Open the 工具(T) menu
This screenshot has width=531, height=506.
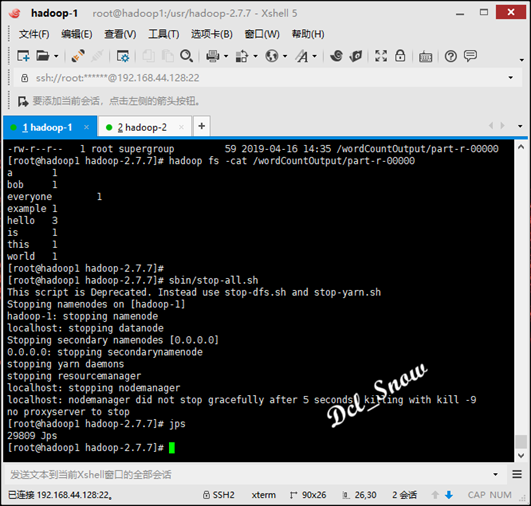(x=164, y=34)
